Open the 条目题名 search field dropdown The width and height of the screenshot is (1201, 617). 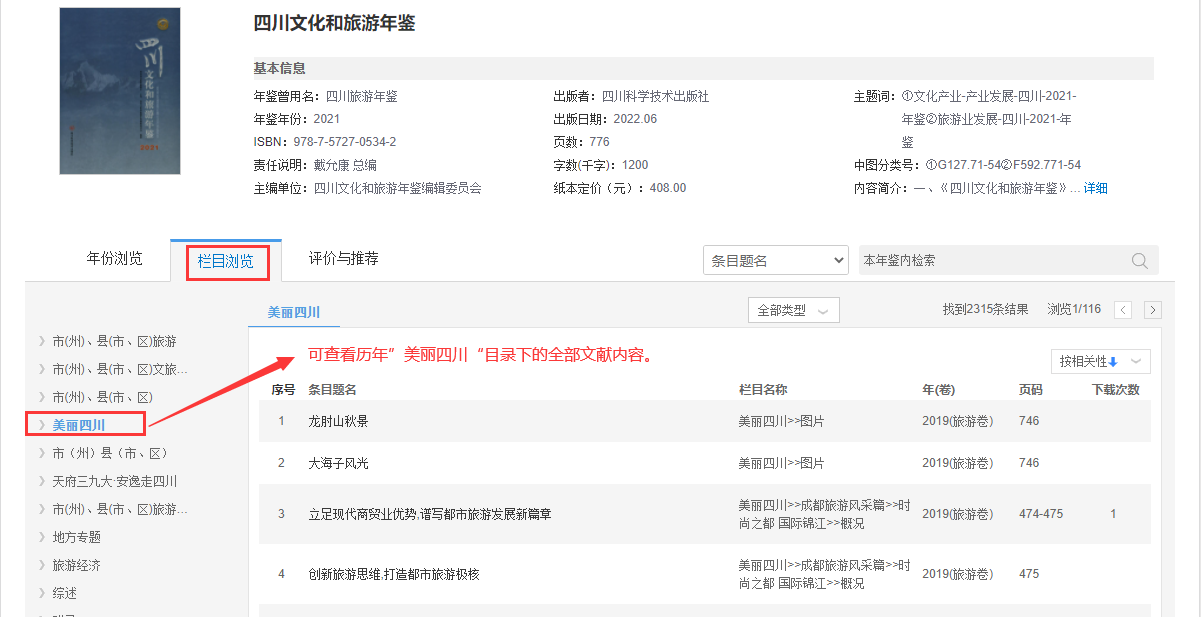pos(775,261)
